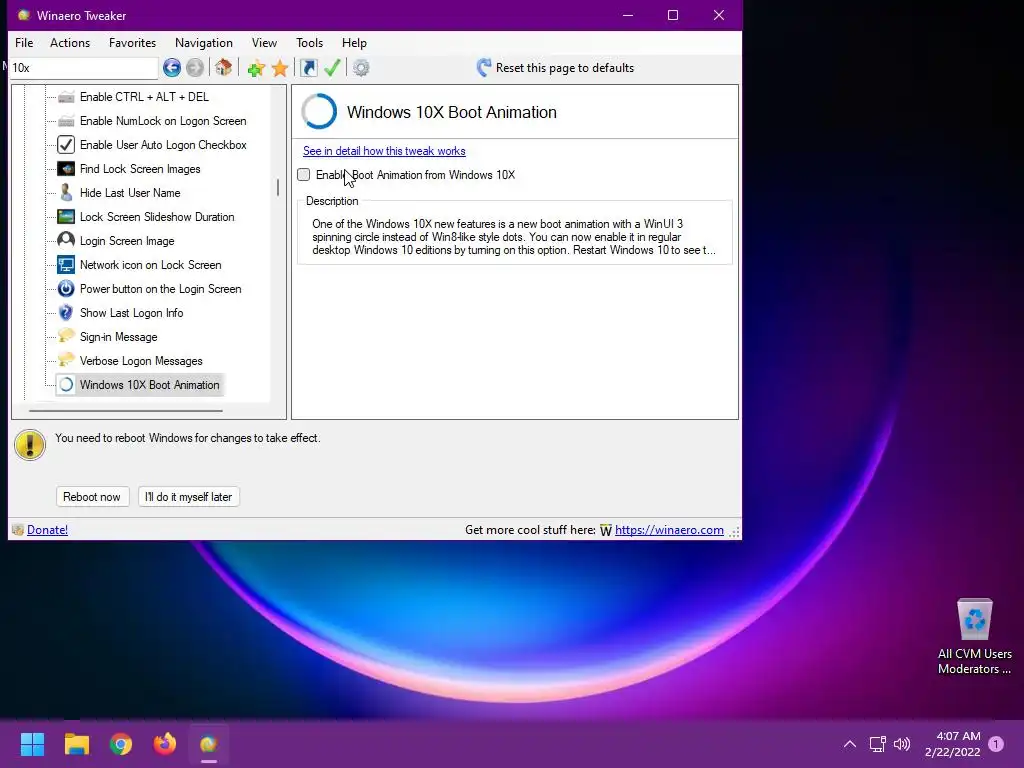Click the Sign-in Message icon
This screenshot has height=768, width=1024.
(66, 336)
